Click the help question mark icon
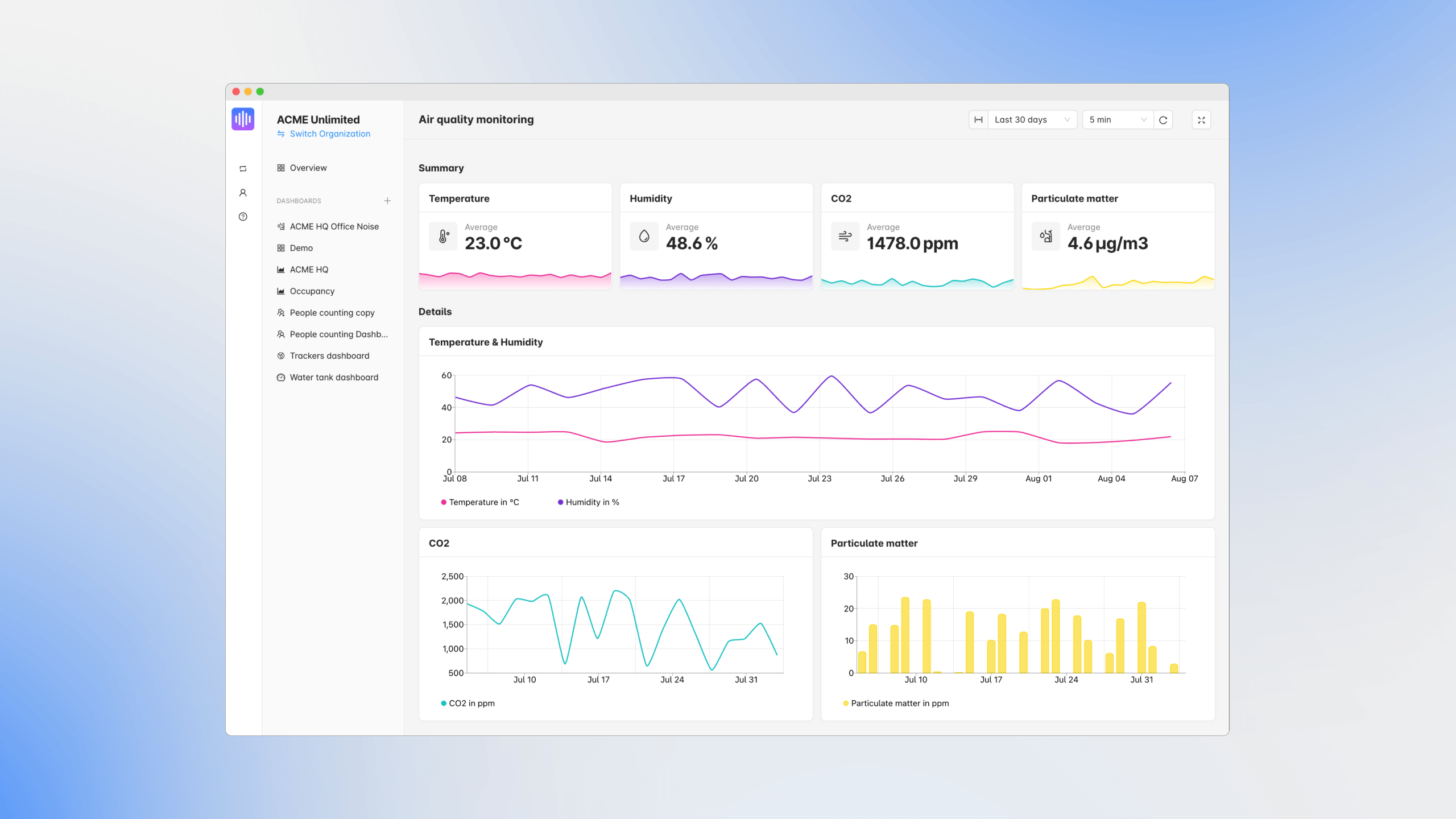Viewport: 1456px width, 819px height. pyautogui.click(x=243, y=217)
